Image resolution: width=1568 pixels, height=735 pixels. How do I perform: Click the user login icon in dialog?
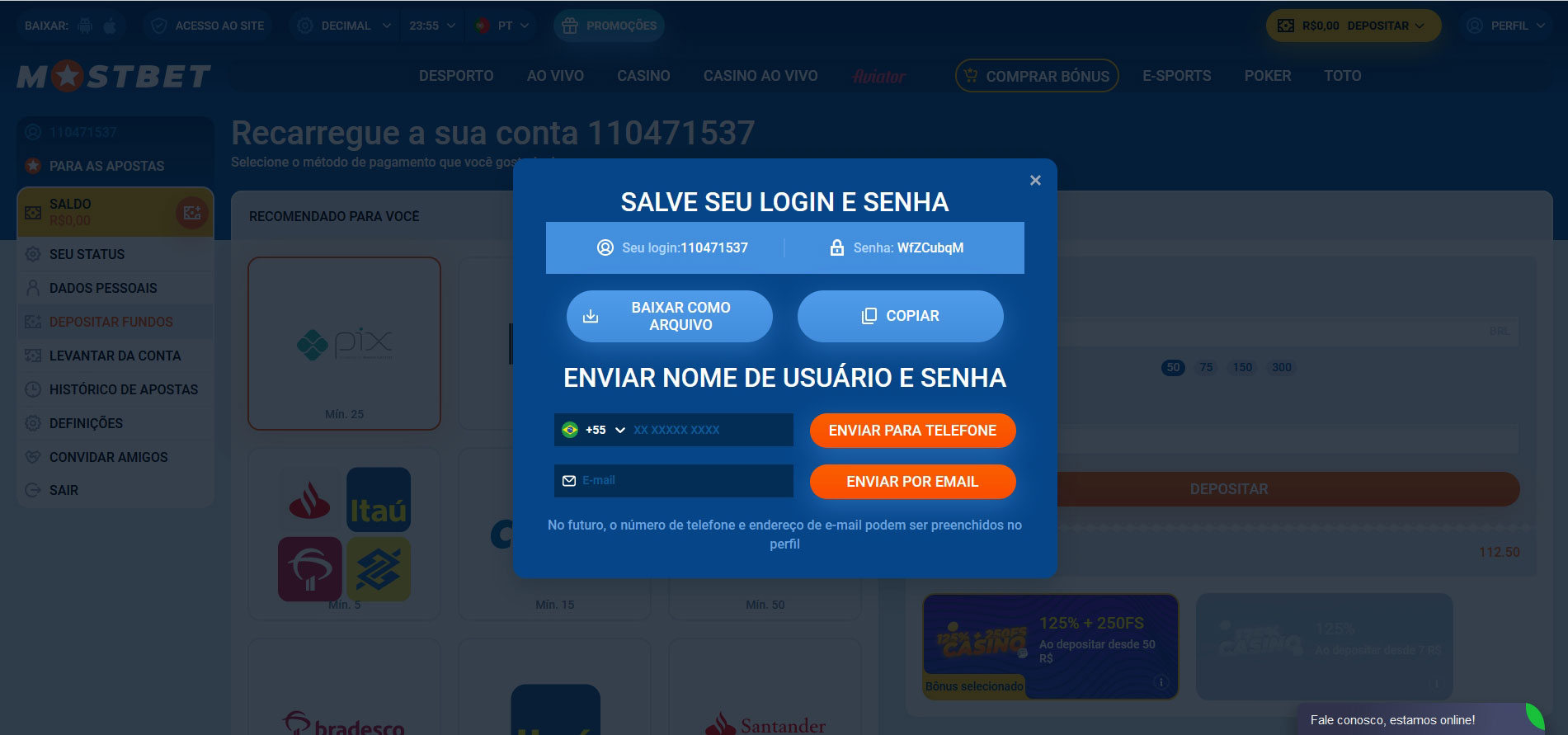tap(605, 247)
